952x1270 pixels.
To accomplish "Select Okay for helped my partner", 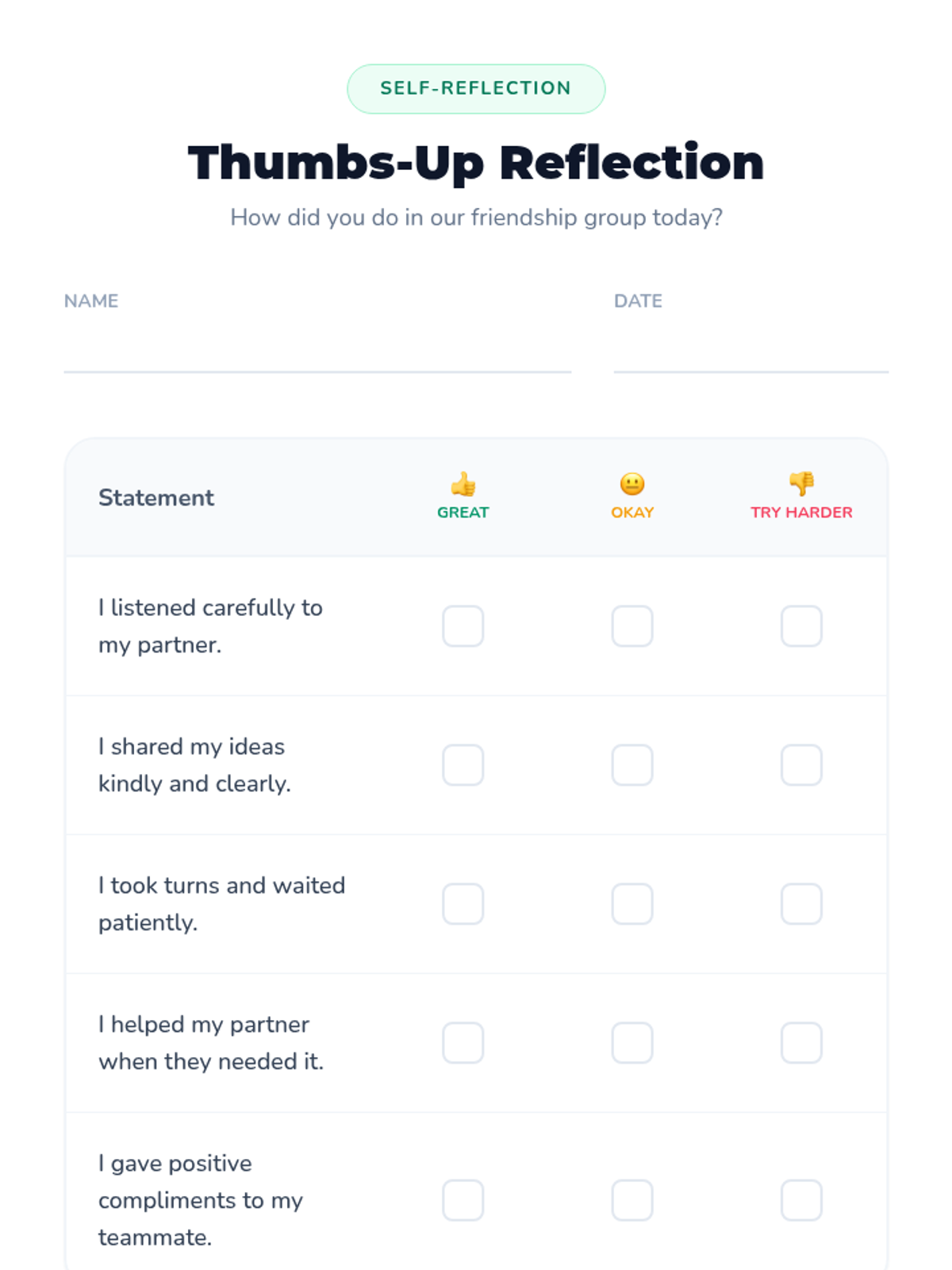I will coord(632,1043).
